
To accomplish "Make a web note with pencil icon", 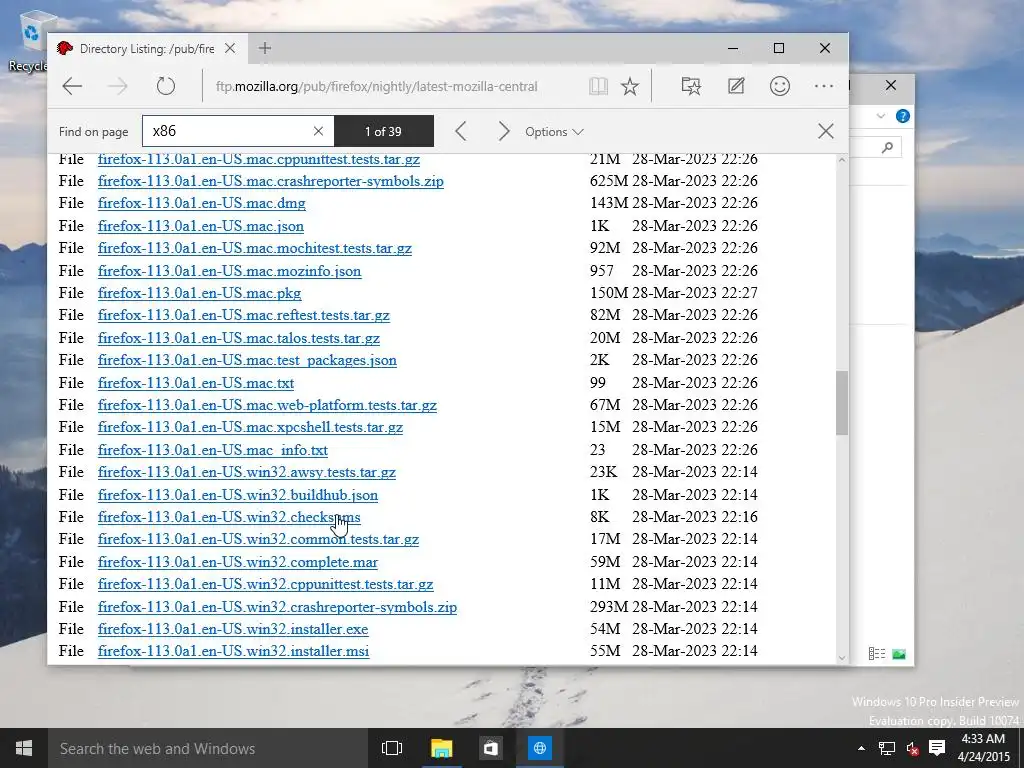I will point(736,86).
